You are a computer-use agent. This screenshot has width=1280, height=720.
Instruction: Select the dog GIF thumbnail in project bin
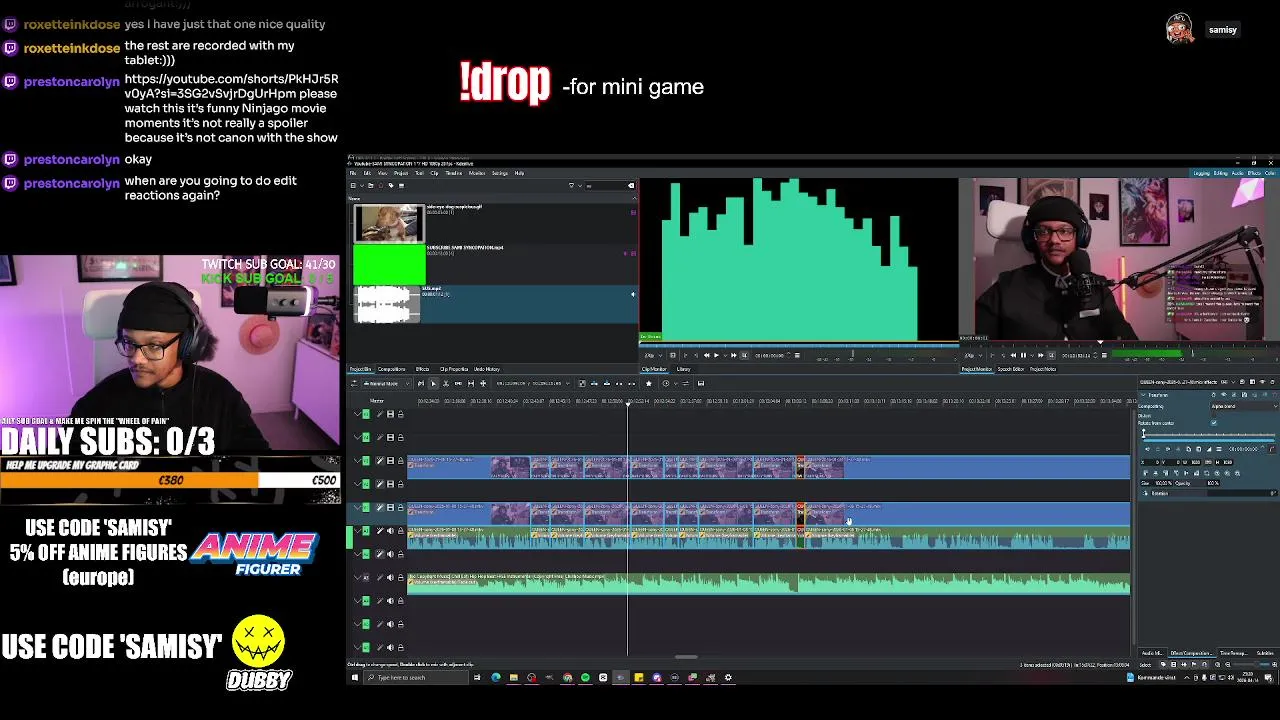(x=389, y=224)
